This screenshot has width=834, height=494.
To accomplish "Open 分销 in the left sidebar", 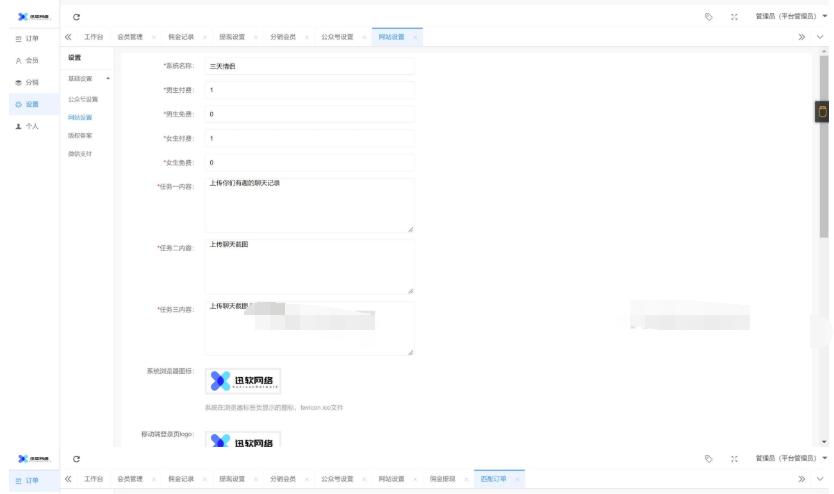I will point(33,82).
